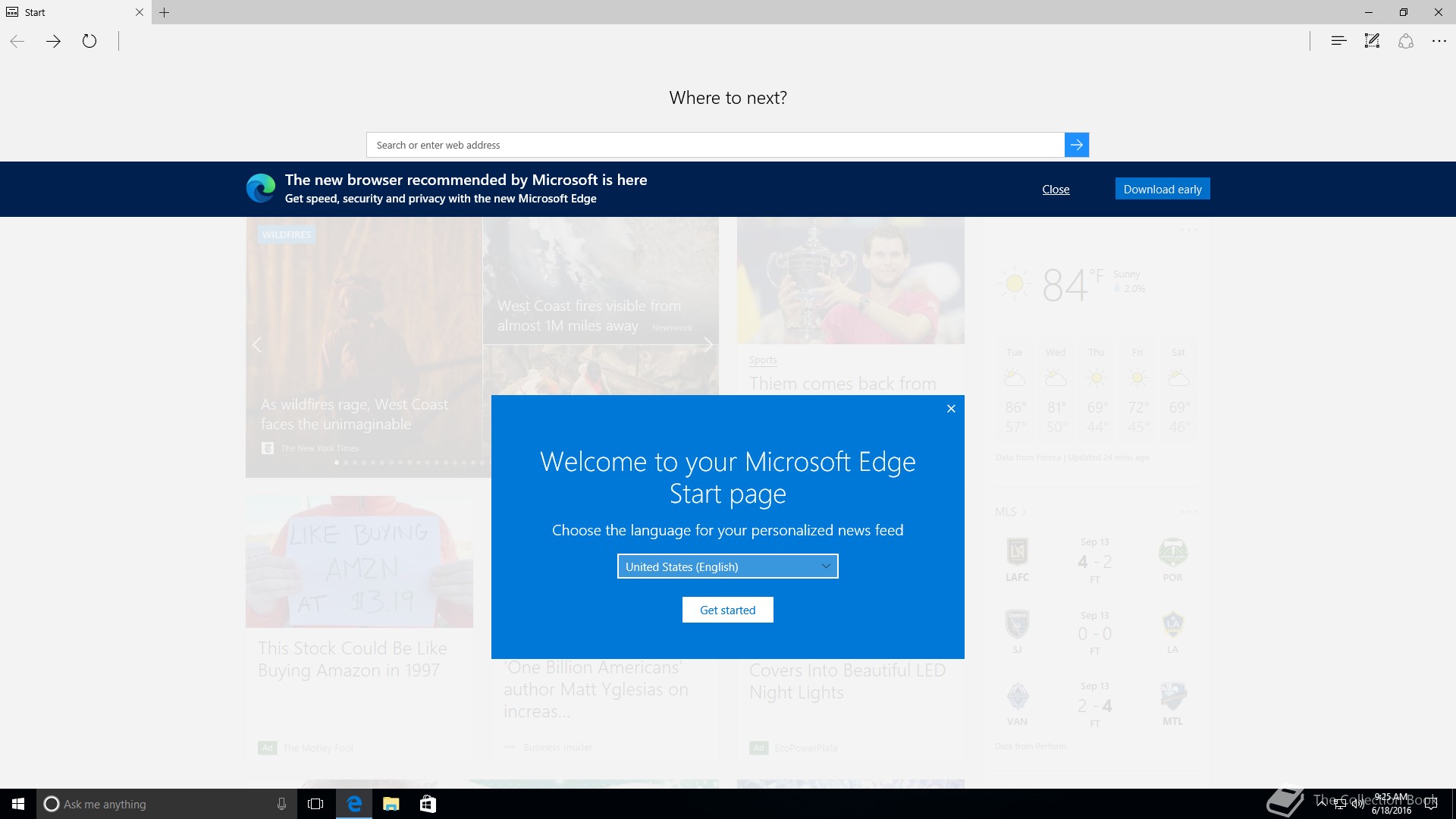Dismiss the banner using the Close link
This screenshot has width=1456, height=819.
pos(1056,190)
